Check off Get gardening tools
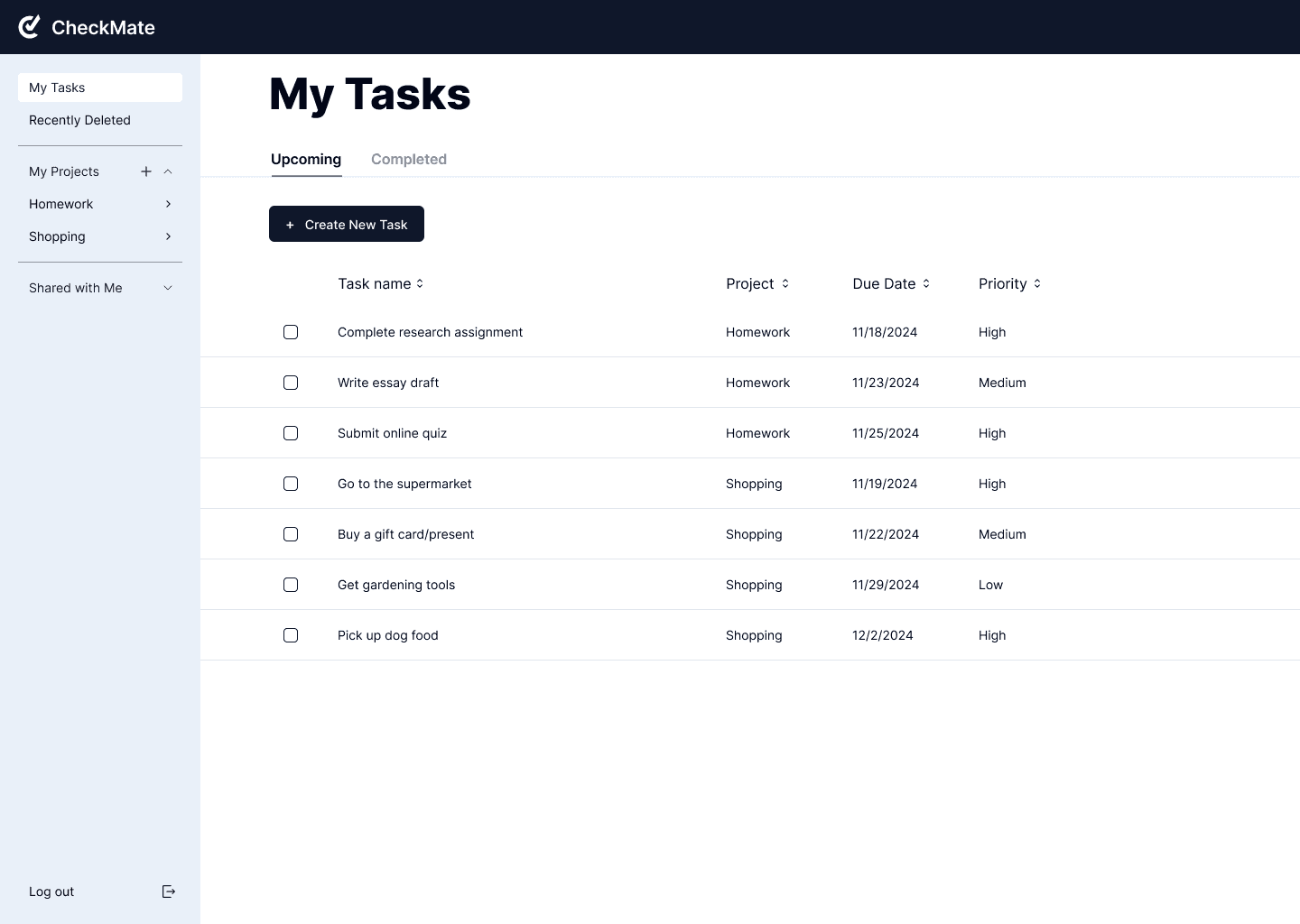Viewport: 1300px width, 924px height. [291, 585]
